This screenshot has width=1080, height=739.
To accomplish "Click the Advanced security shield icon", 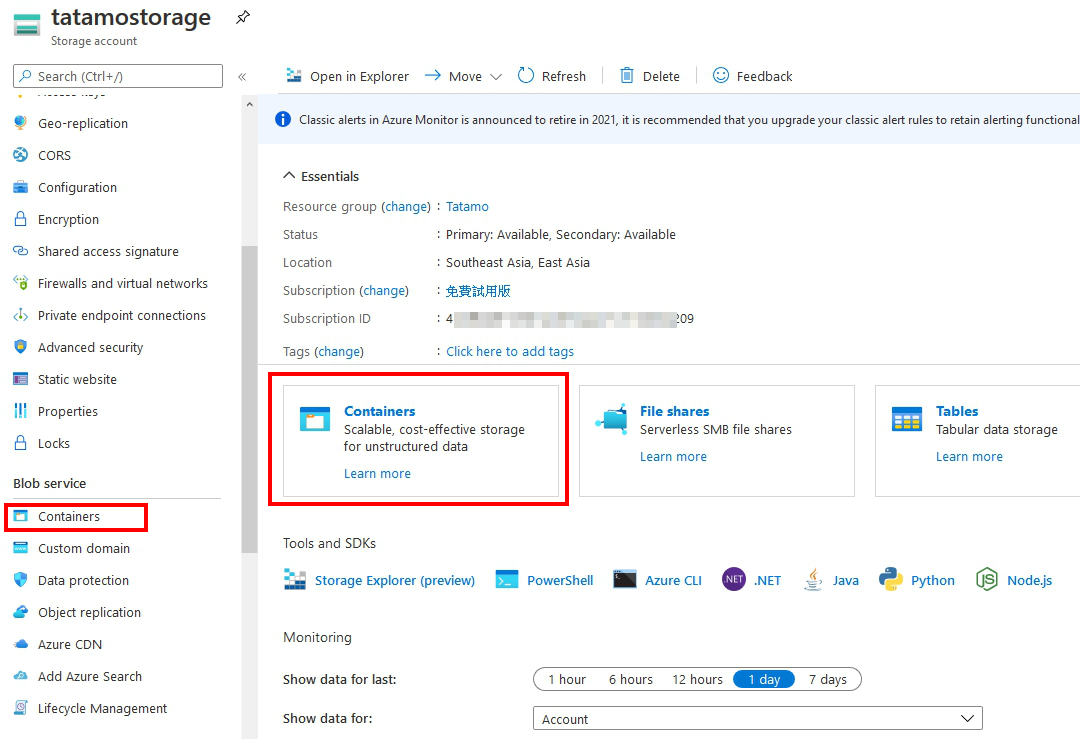I will click(x=21, y=347).
